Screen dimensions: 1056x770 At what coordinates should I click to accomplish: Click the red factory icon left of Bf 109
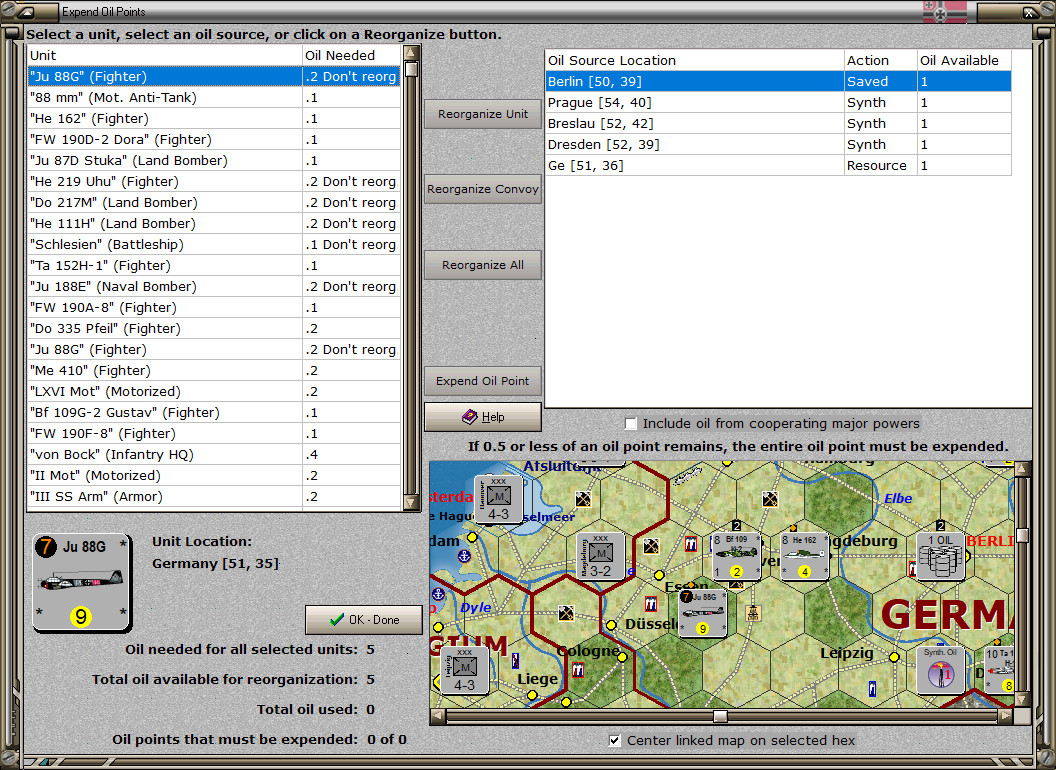tap(691, 544)
